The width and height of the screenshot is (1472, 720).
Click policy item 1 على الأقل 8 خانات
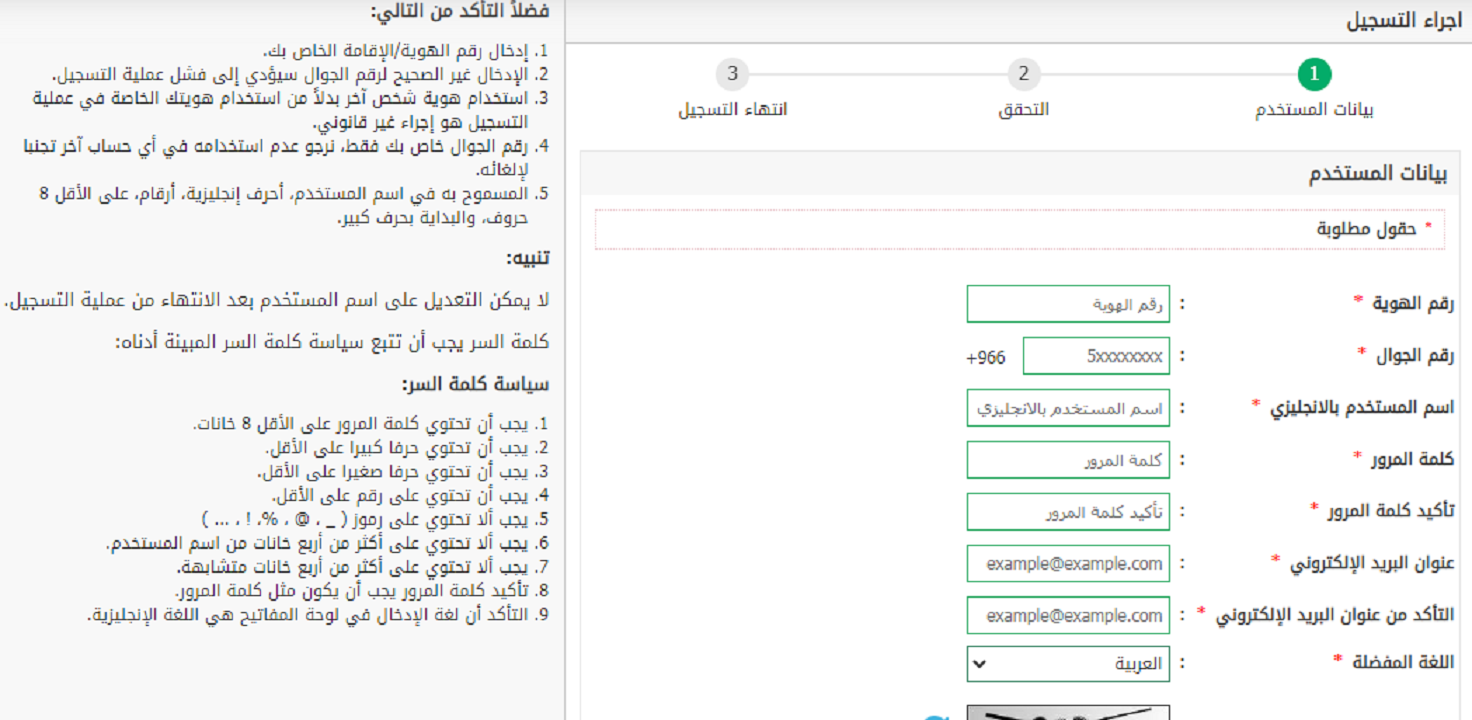pyautogui.click(x=371, y=424)
